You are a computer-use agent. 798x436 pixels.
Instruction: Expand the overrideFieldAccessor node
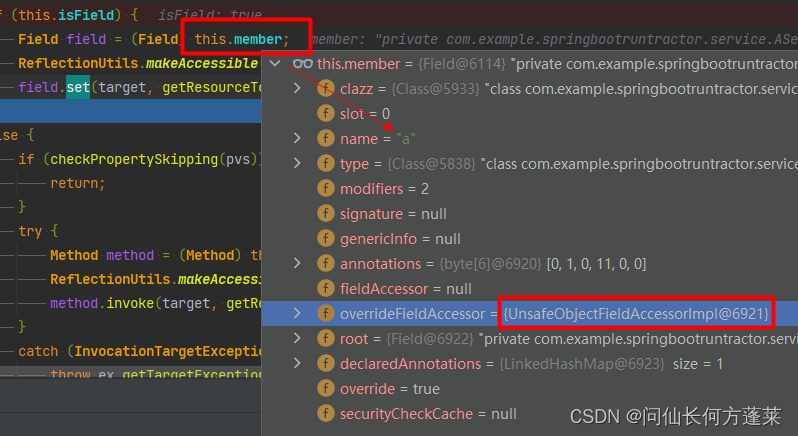(x=298, y=313)
